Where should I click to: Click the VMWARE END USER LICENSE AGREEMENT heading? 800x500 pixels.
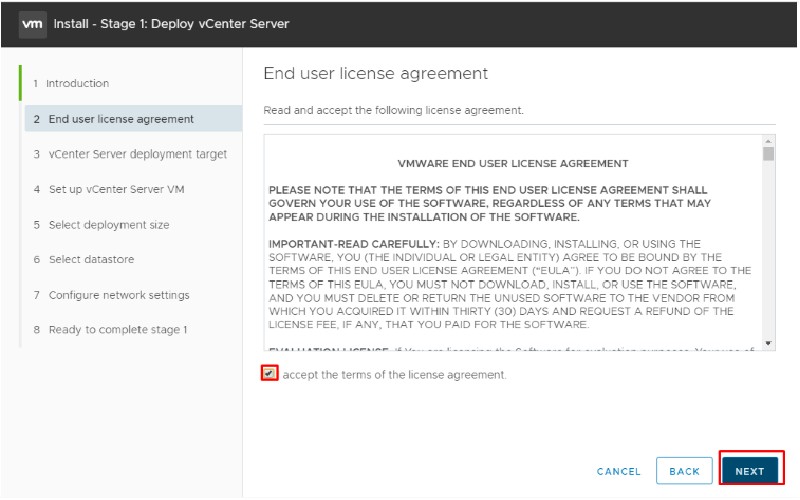(x=513, y=164)
